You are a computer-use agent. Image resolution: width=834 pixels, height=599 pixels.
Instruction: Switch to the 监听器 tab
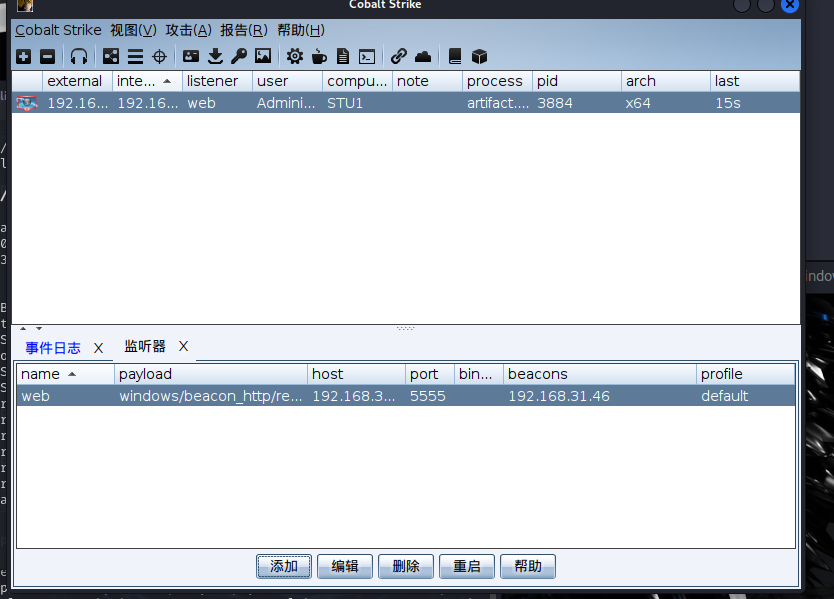point(145,346)
